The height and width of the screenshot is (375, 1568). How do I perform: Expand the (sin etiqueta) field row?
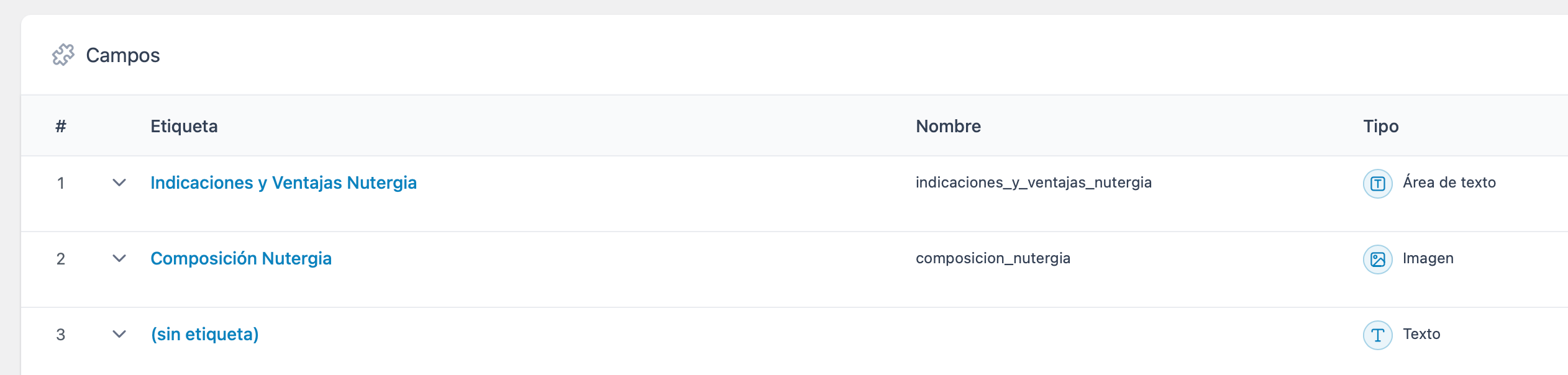point(119,334)
